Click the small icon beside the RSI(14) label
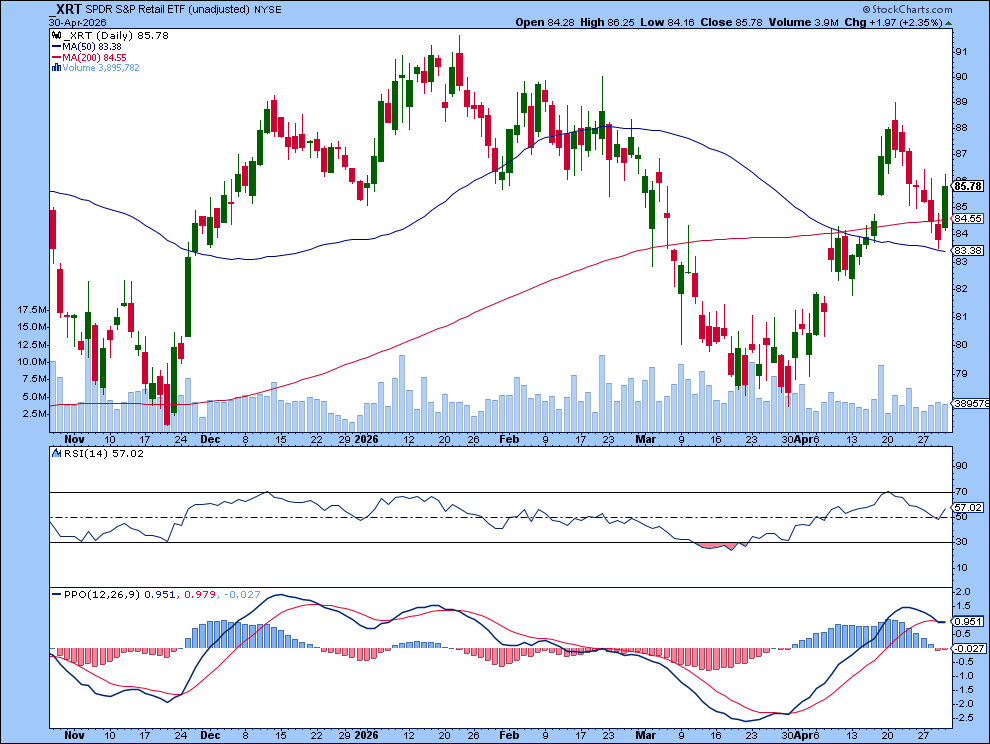This screenshot has width=990, height=744. [57, 453]
